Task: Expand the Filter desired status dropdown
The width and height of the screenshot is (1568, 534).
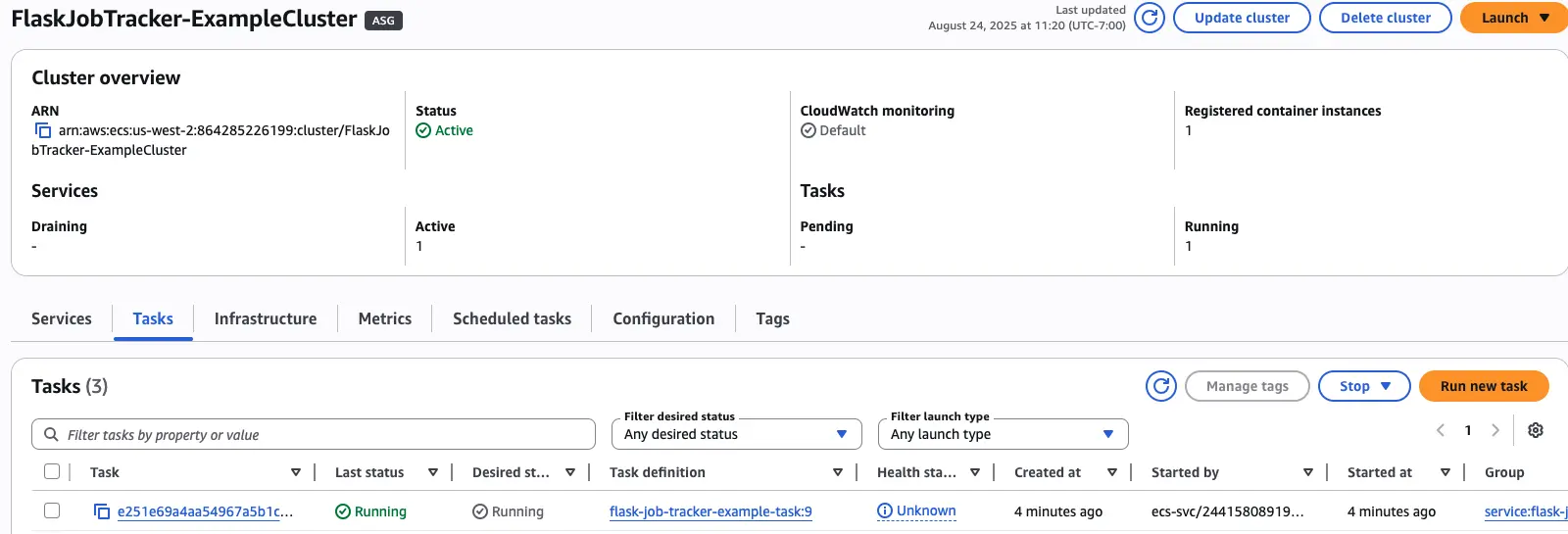Action: [x=736, y=434]
